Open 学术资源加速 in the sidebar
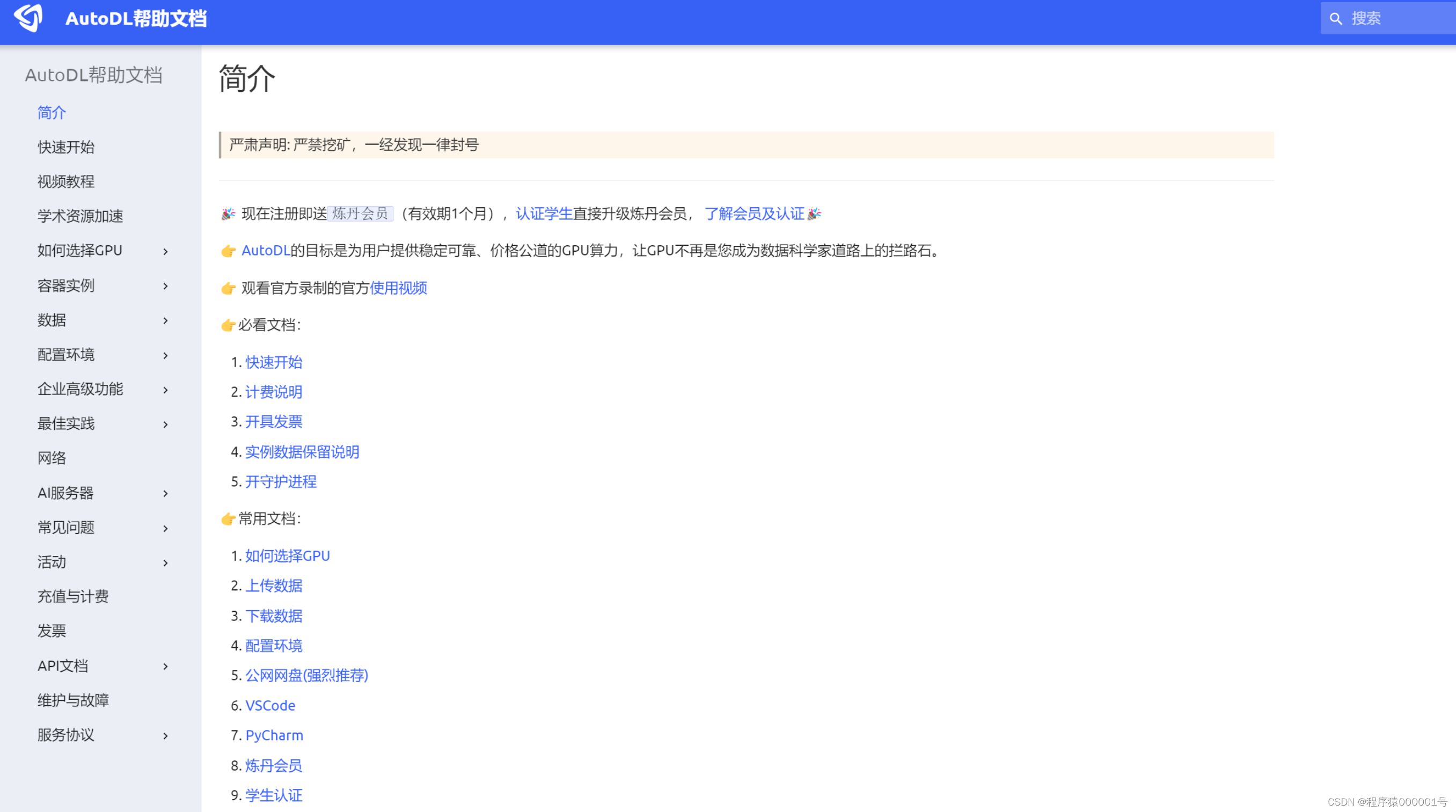 pyautogui.click(x=81, y=216)
